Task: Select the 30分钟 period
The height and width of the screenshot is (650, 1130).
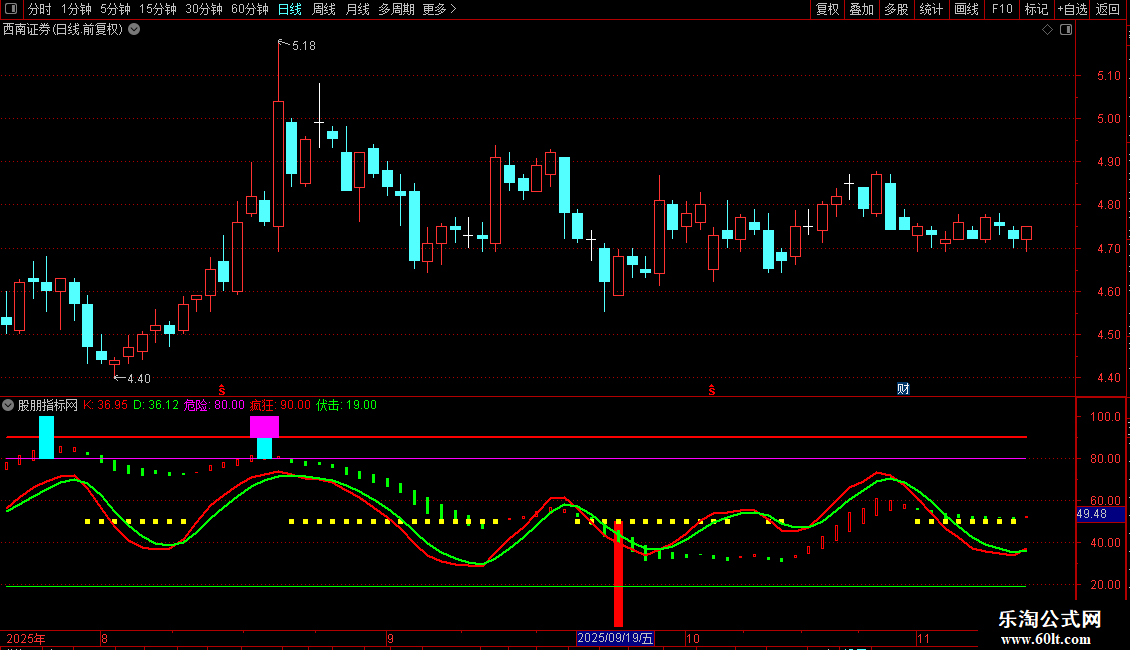Action: click(204, 9)
